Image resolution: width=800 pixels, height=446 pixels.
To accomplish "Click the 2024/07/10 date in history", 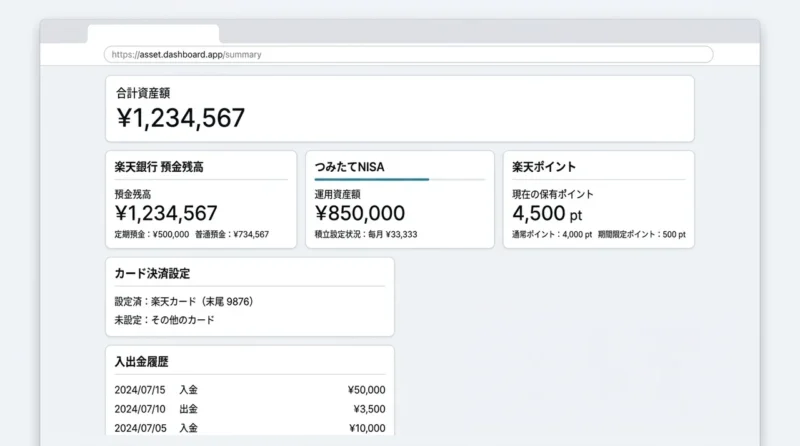I will (140, 409).
